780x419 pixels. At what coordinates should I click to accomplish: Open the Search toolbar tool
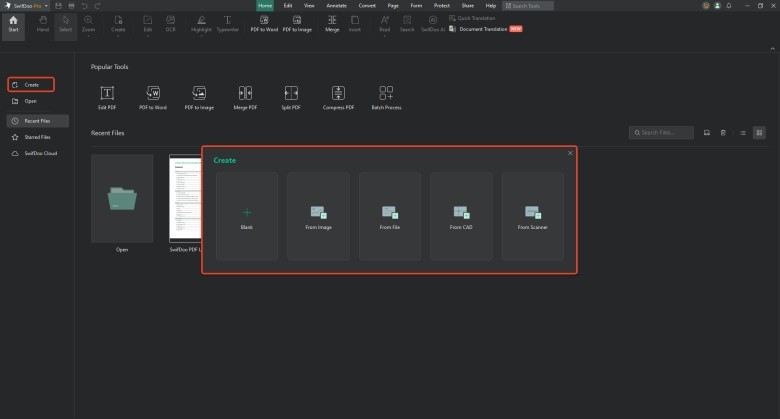407,24
